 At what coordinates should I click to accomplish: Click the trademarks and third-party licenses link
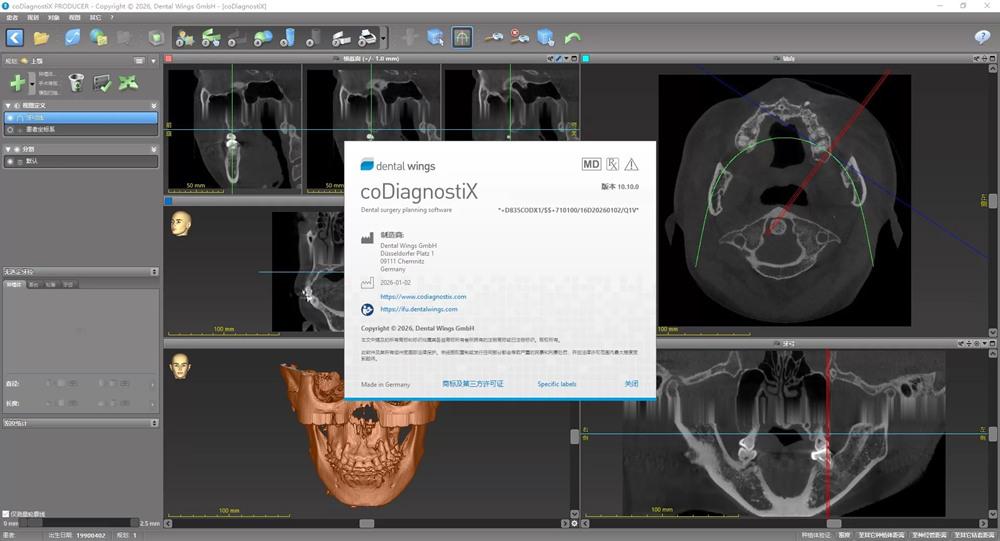coord(473,384)
